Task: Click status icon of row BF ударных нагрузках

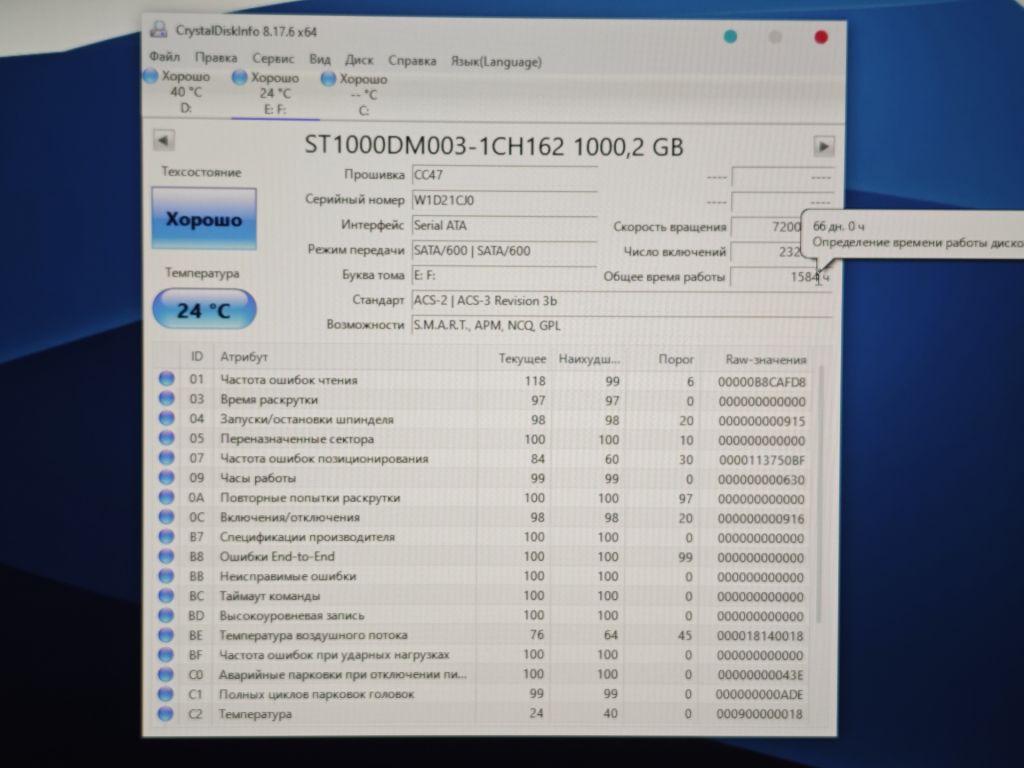Action: pos(166,654)
